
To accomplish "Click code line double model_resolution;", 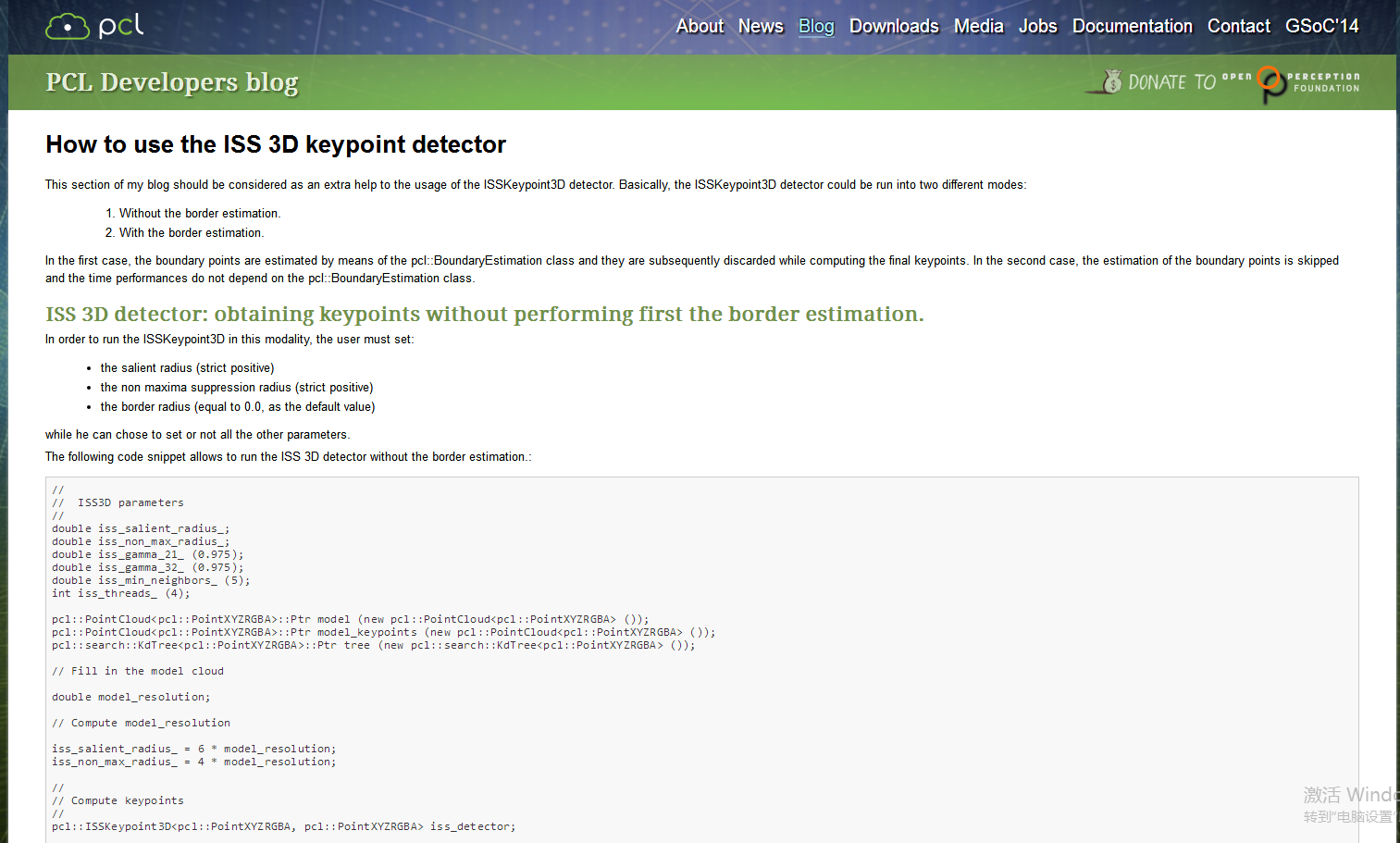I will click(x=131, y=698).
